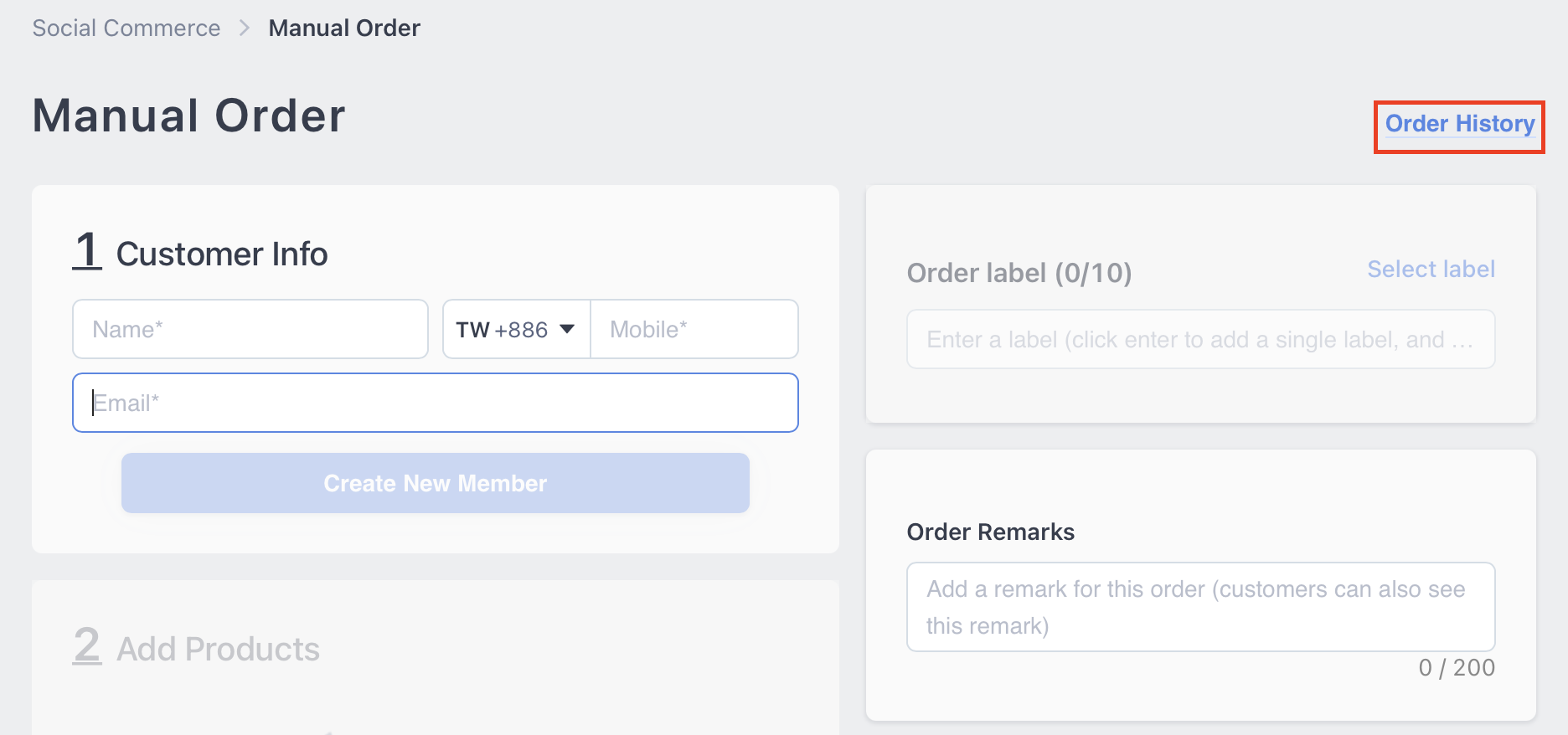Click the Add Products section heading
Image resolution: width=1568 pixels, height=735 pixels.
[x=218, y=649]
